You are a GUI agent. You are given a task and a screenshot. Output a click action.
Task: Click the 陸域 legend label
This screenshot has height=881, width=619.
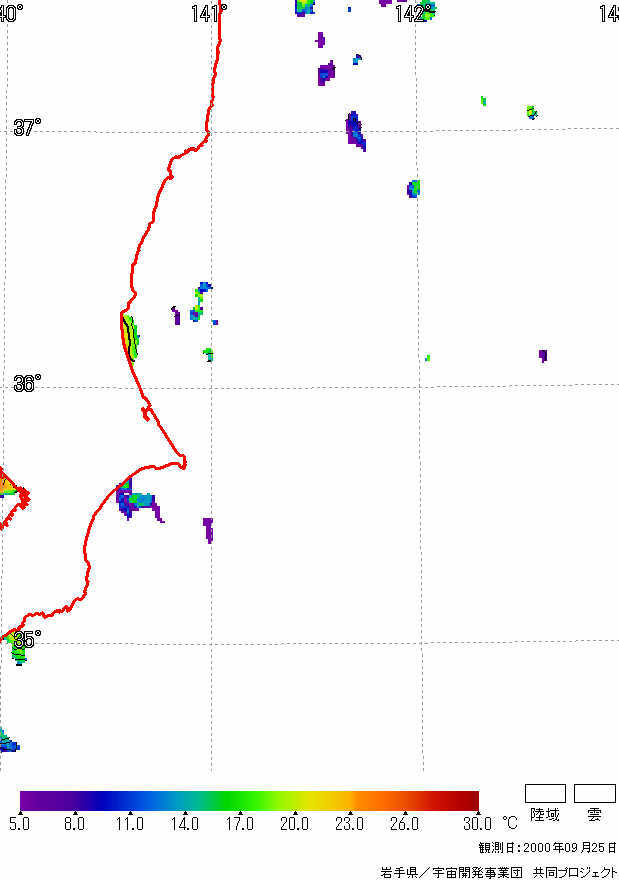coord(545,814)
